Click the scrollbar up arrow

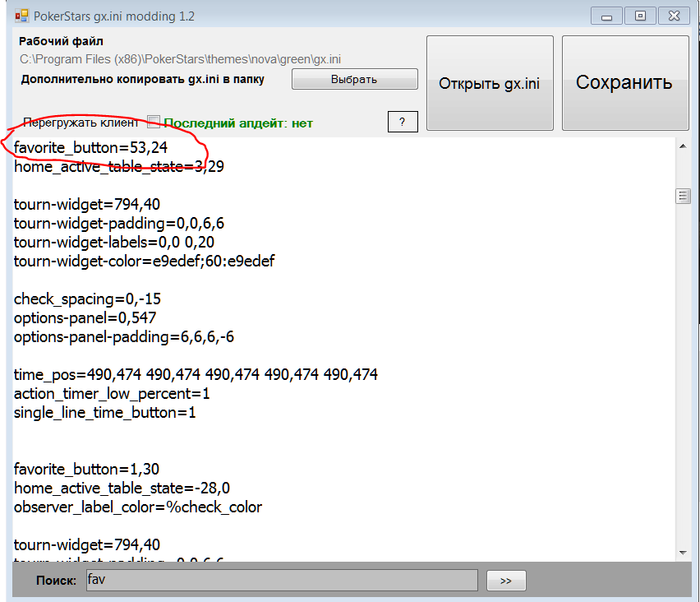coord(683,146)
